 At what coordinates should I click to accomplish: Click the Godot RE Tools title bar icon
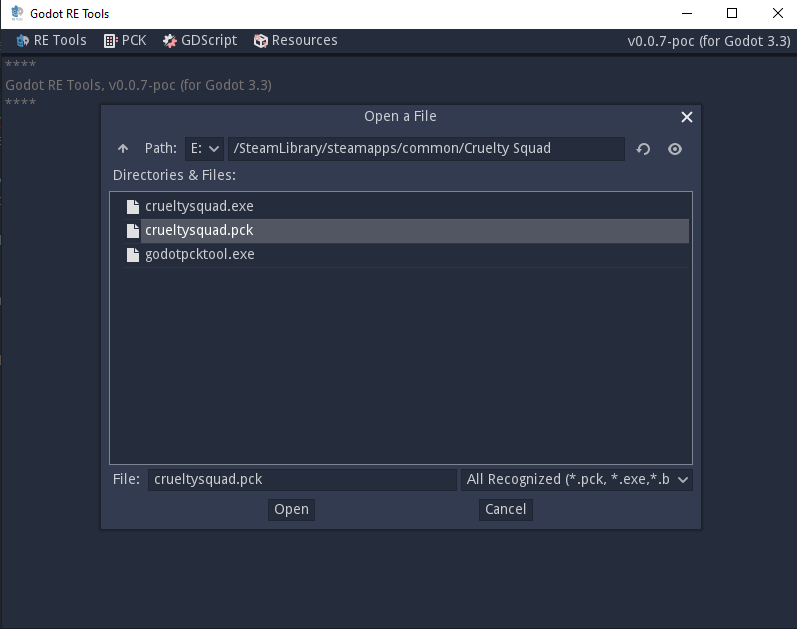[17, 13]
